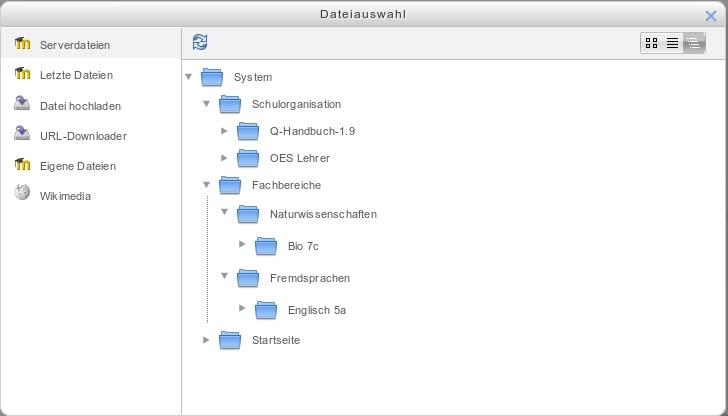Open the OES Lehrer folder
728x416 pixels.
[299, 158]
